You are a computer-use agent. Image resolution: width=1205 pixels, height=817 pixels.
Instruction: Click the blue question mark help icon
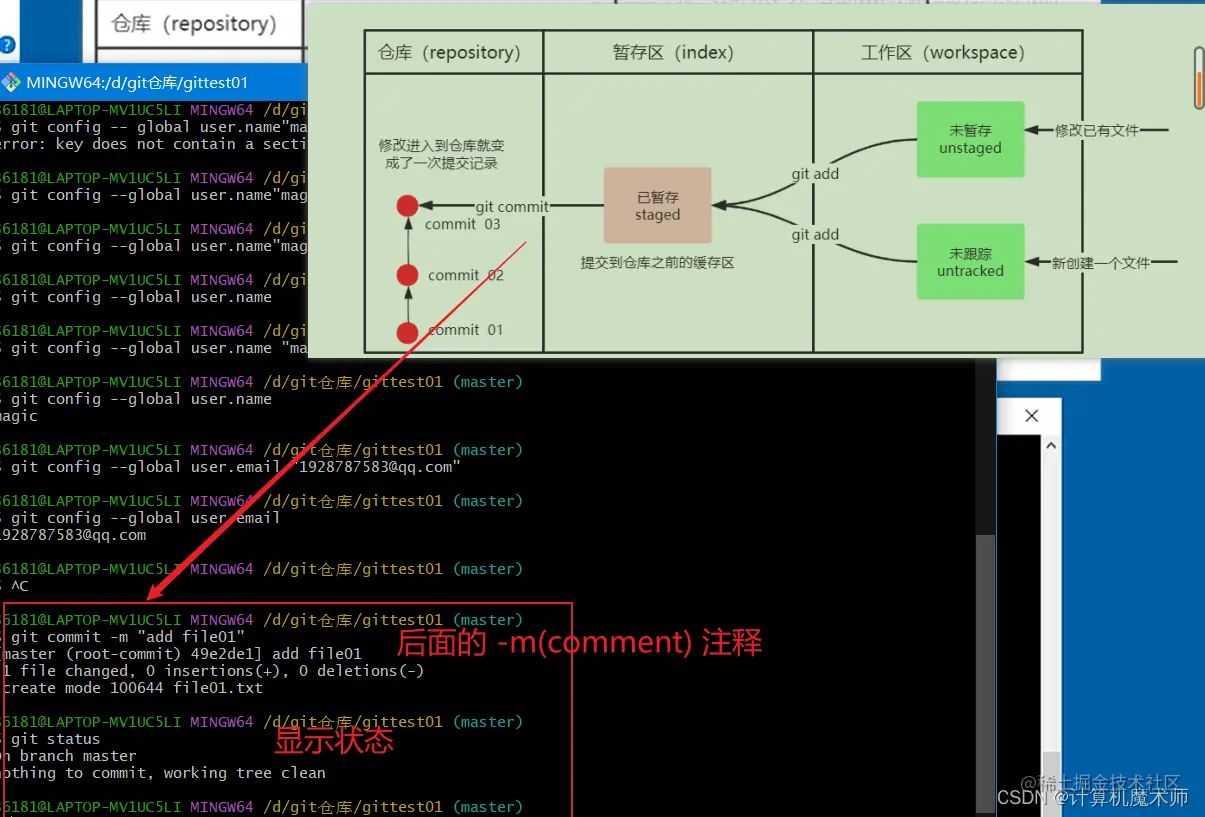(7, 44)
